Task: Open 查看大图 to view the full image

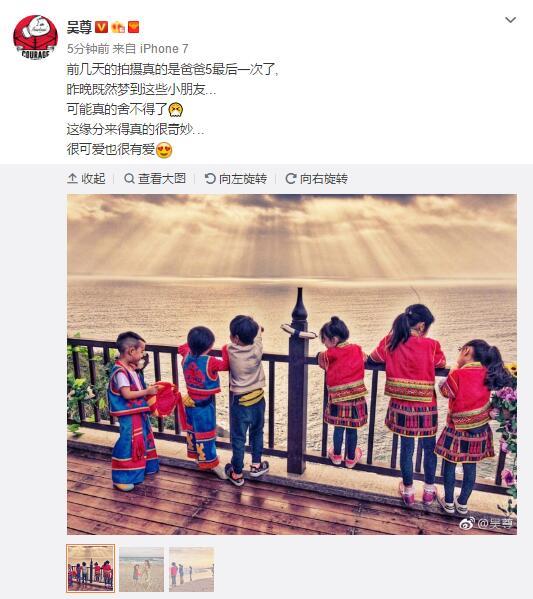Action: [x=155, y=178]
